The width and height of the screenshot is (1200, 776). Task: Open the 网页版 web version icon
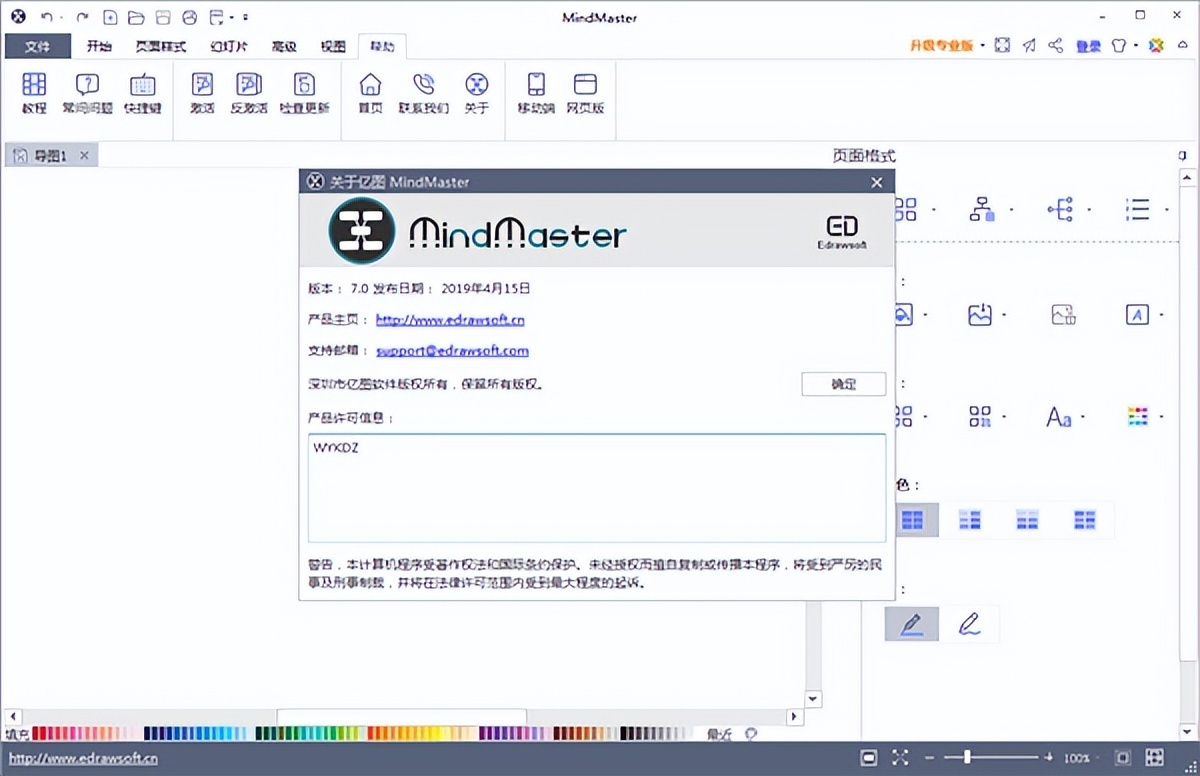(x=585, y=93)
